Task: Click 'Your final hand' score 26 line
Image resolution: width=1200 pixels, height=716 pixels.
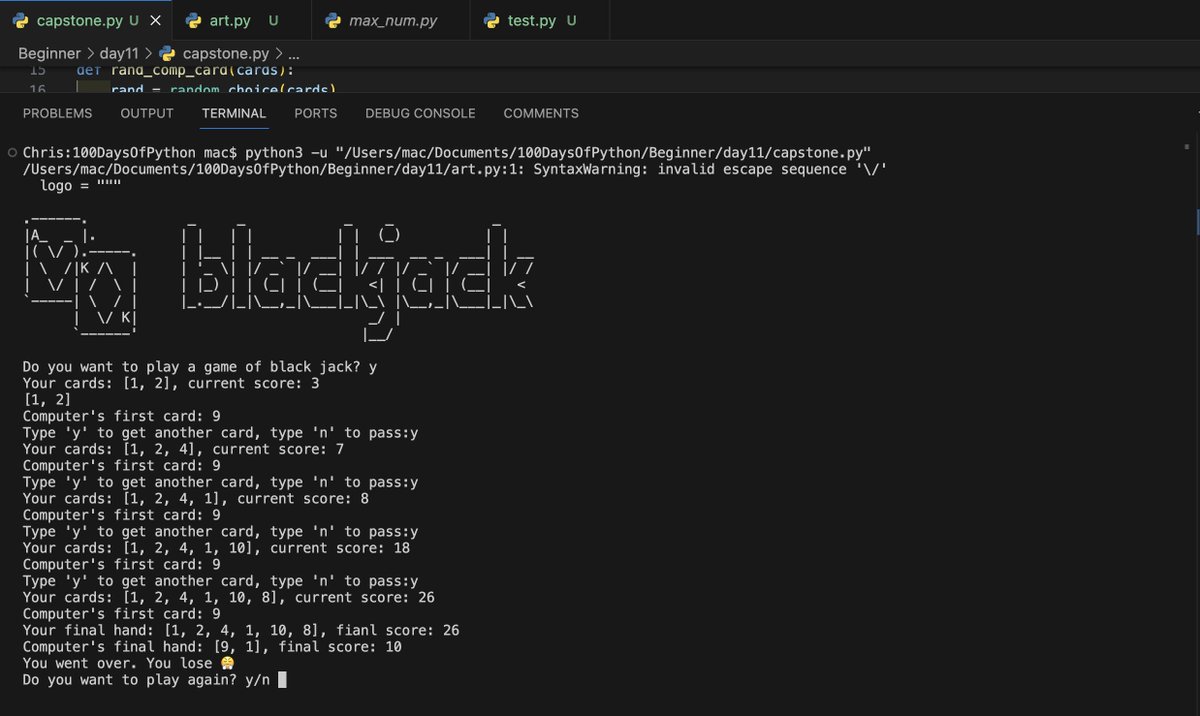Action: [x=241, y=630]
